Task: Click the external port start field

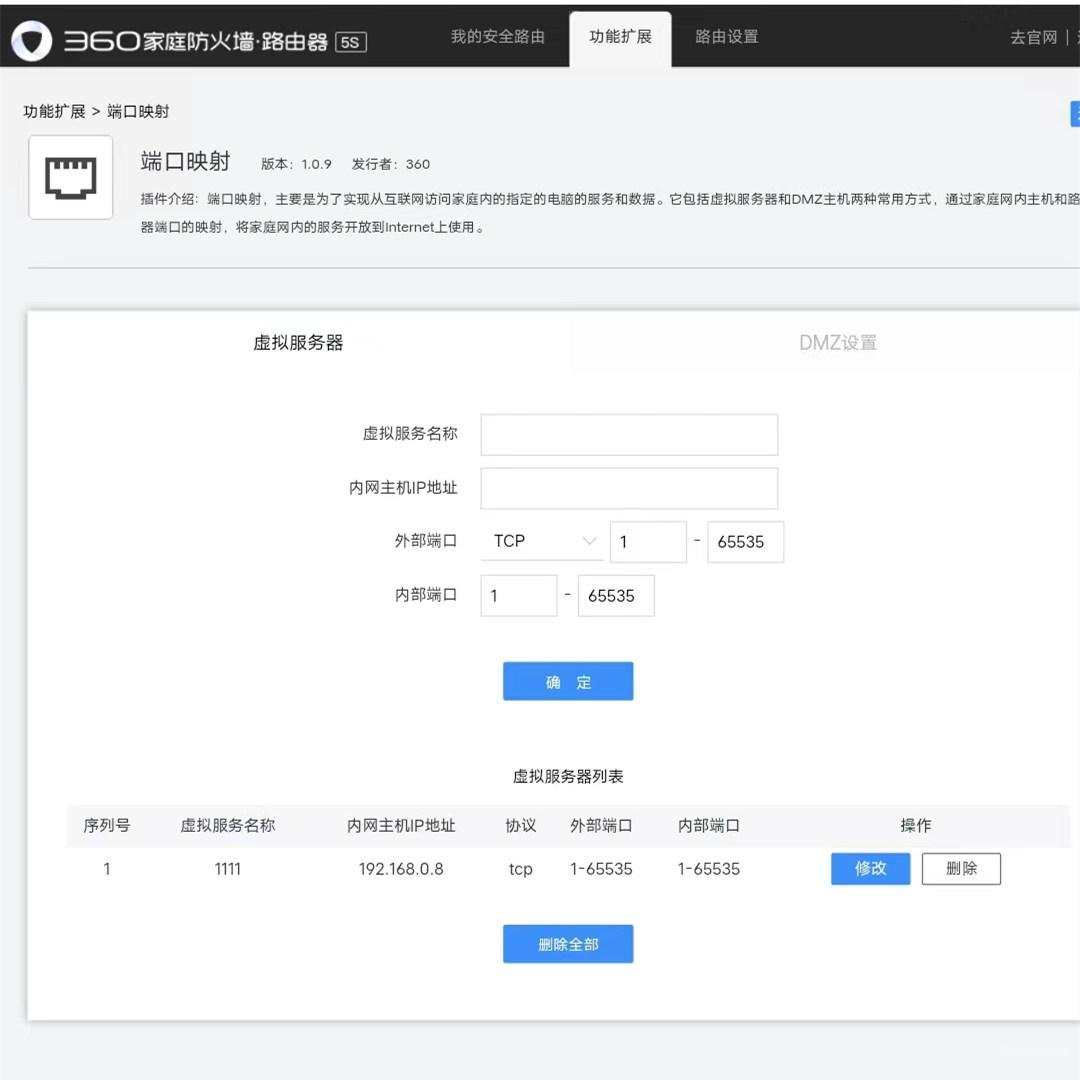Action: point(648,542)
